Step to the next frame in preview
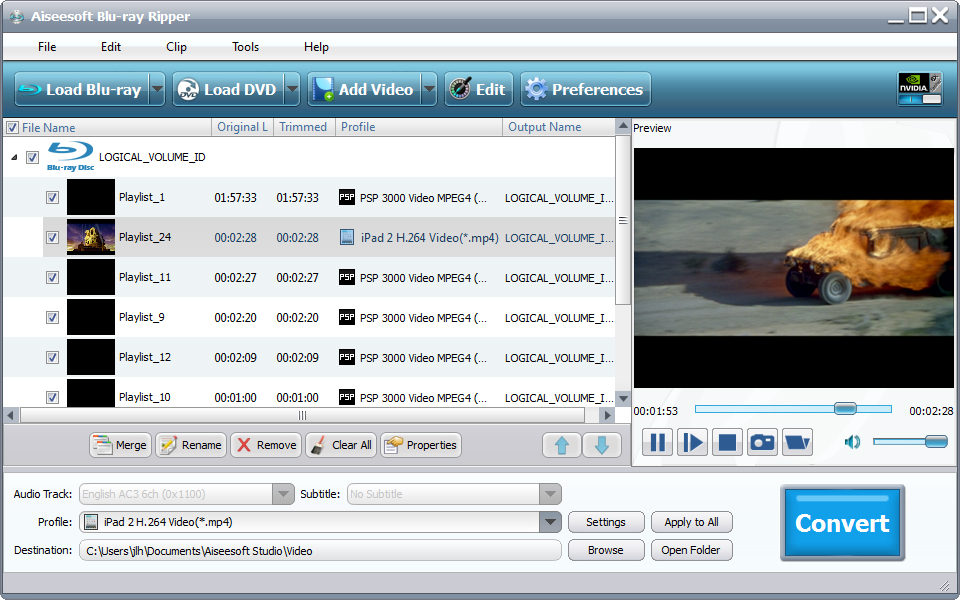Screen dimensions: 960x600 pyautogui.click(x=692, y=442)
